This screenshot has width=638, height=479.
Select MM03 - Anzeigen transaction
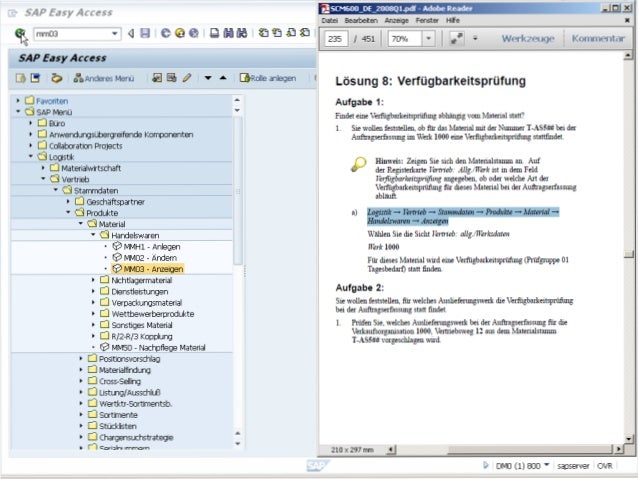tap(153, 269)
